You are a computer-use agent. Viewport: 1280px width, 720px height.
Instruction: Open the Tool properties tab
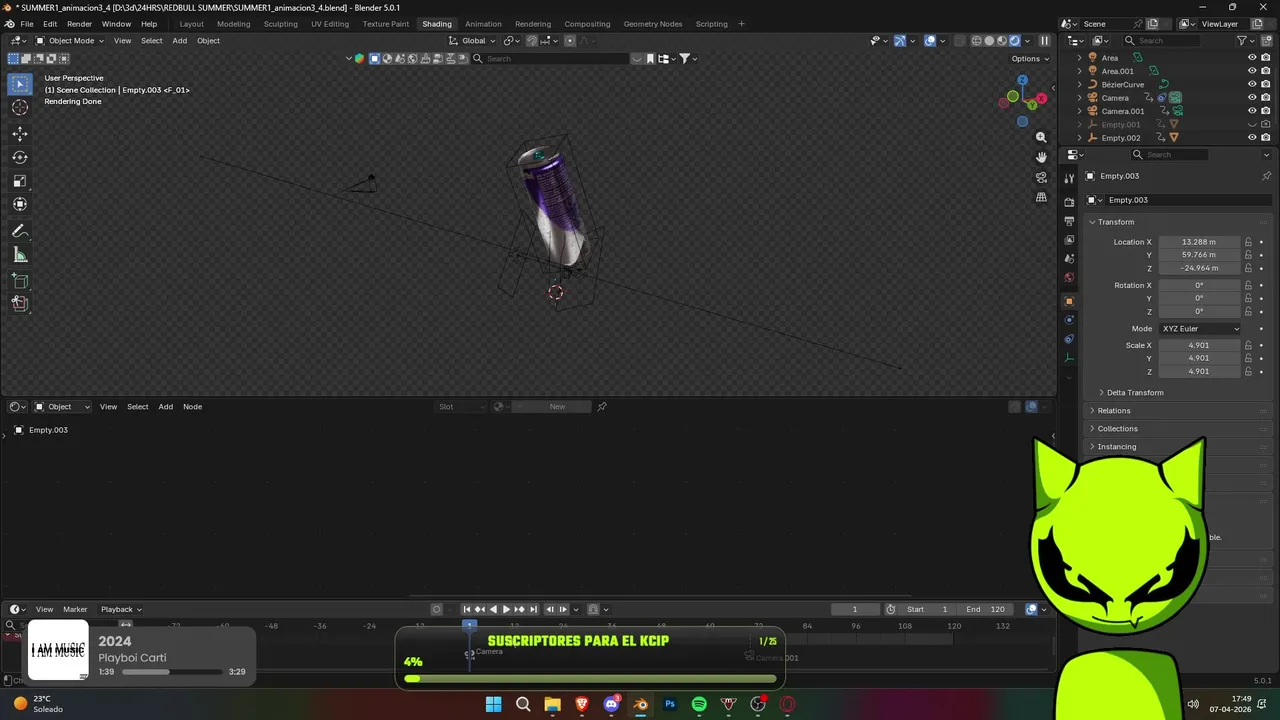[x=1069, y=179]
